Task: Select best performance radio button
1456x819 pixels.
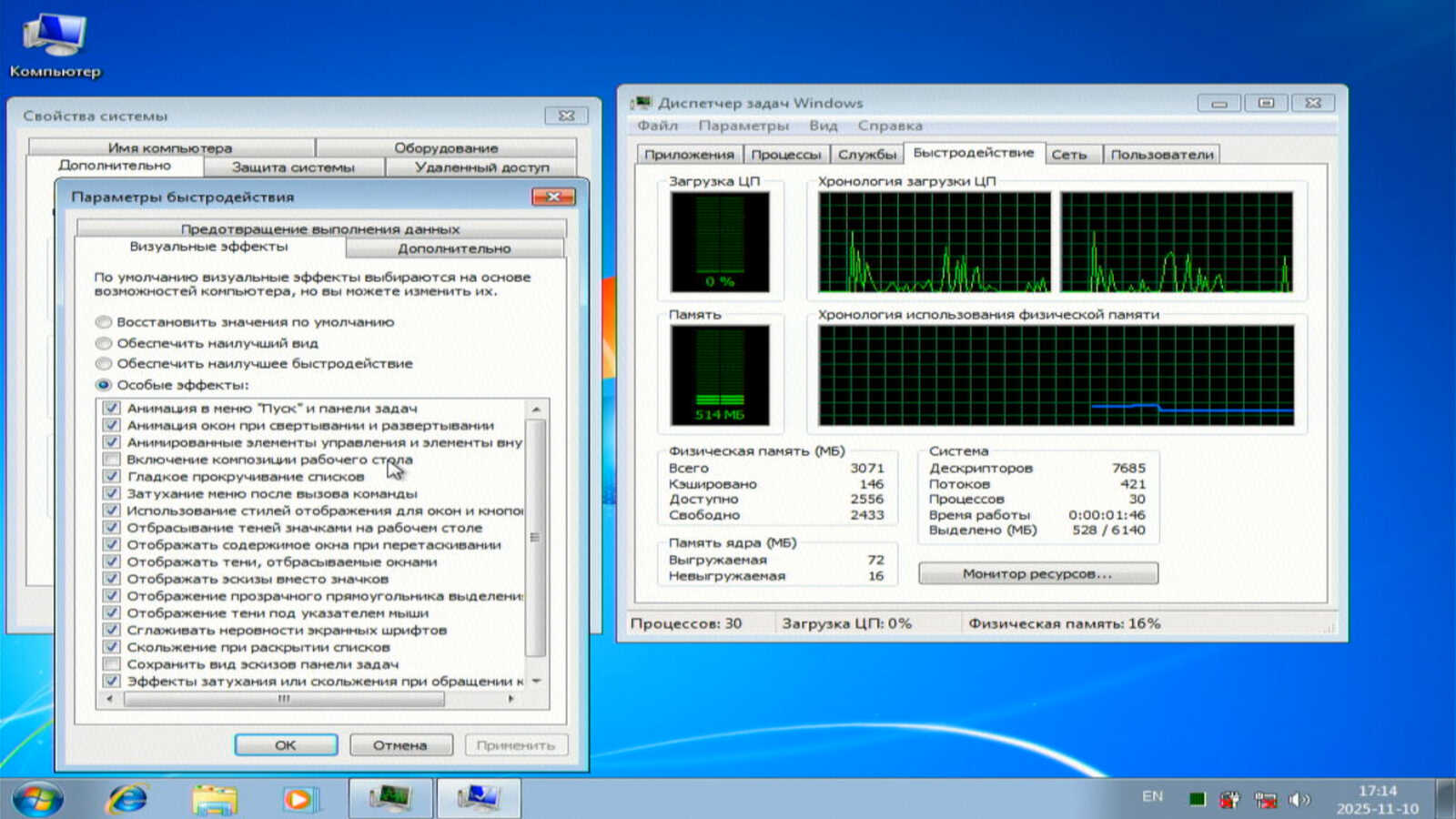Action: click(104, 364)
